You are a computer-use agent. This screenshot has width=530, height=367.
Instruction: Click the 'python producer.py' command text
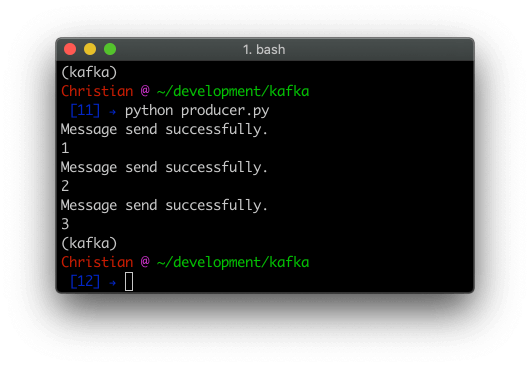click(197, 111)
